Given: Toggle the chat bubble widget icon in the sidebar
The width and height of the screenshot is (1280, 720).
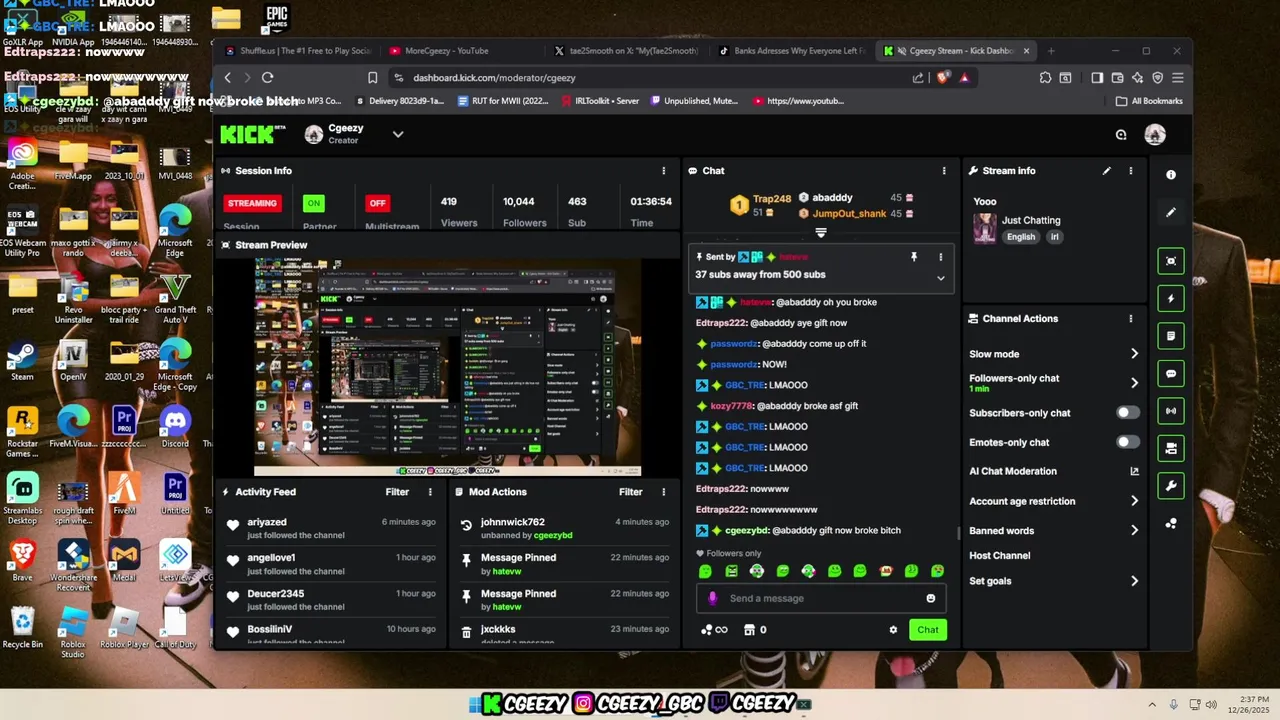Looking at the screenshot, I should click(1171, 374).
